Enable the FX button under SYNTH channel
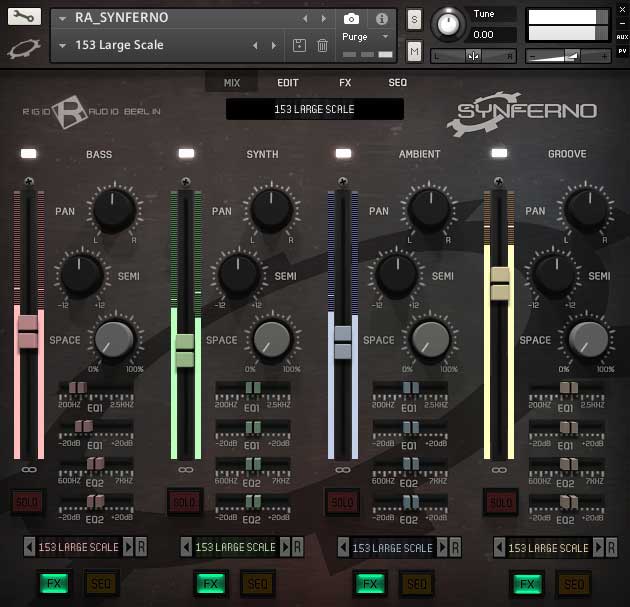This screenshot has width=630, height=607. coord(211,583)
